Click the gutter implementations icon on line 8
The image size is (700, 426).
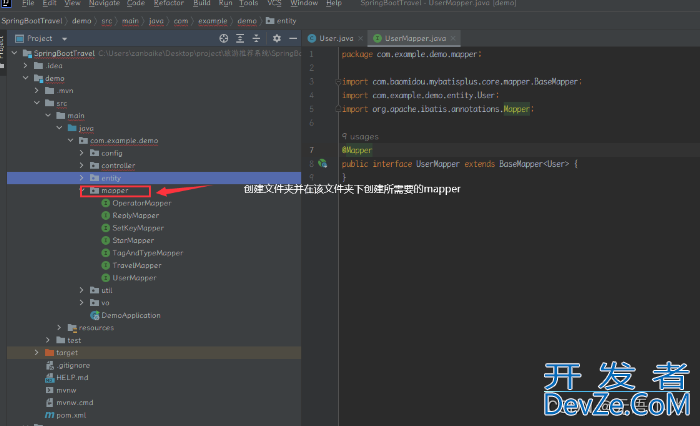click(x=322, y=164)
